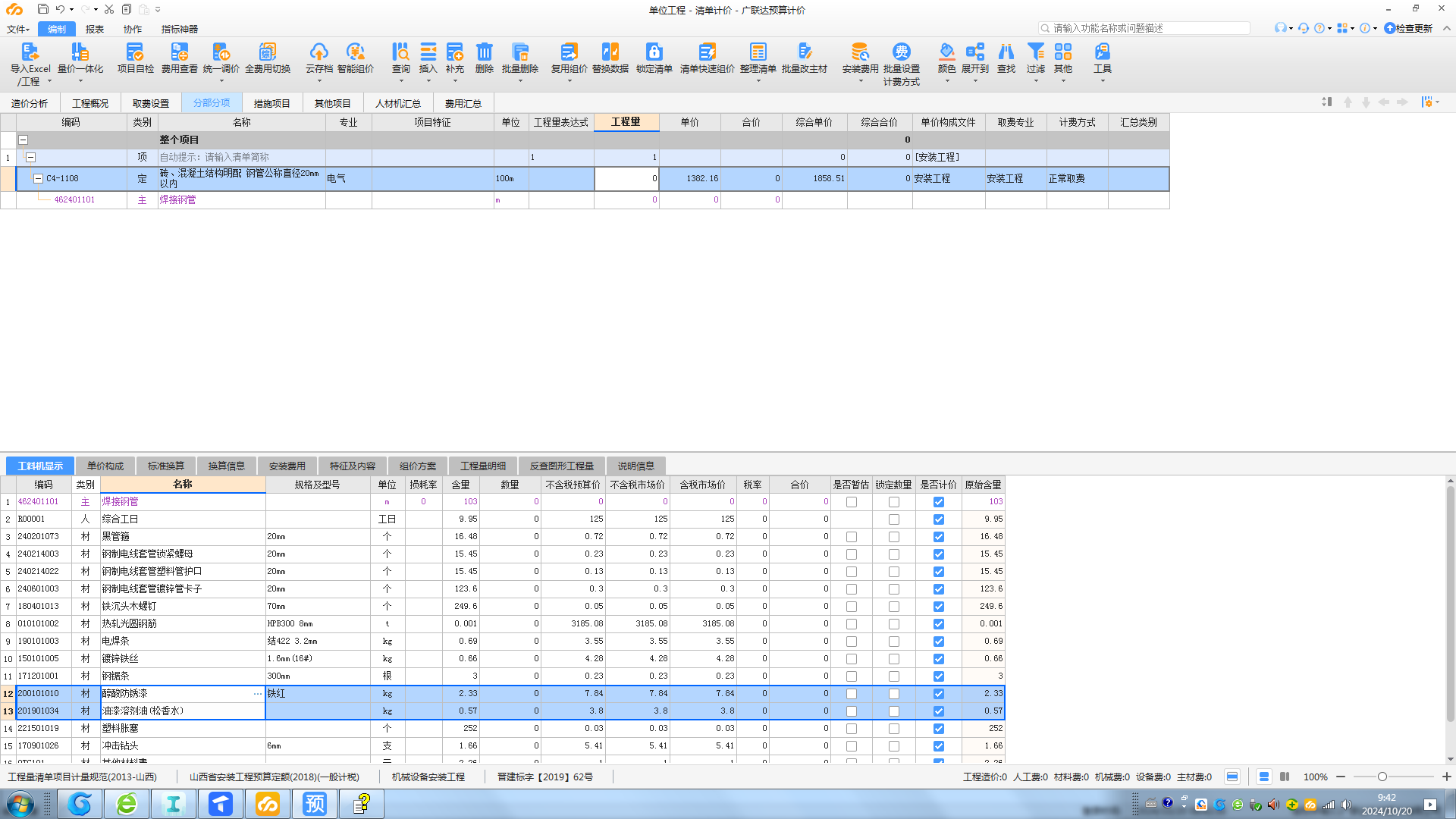Open 文件 menu dropdown

(18, 29)
